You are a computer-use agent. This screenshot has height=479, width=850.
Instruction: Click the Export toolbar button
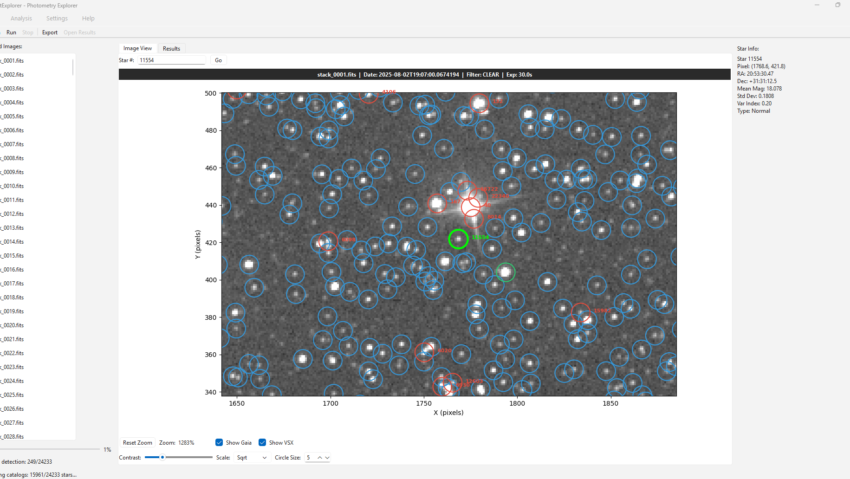coord(49,32)
